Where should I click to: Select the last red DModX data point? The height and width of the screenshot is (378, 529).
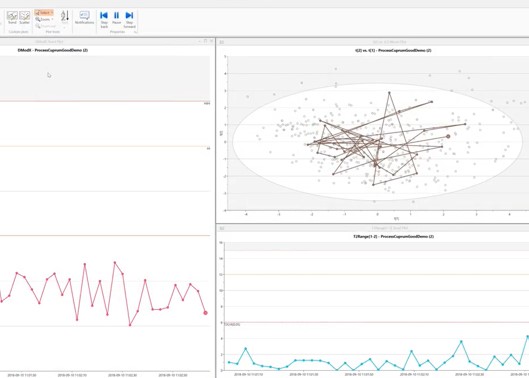205,313
